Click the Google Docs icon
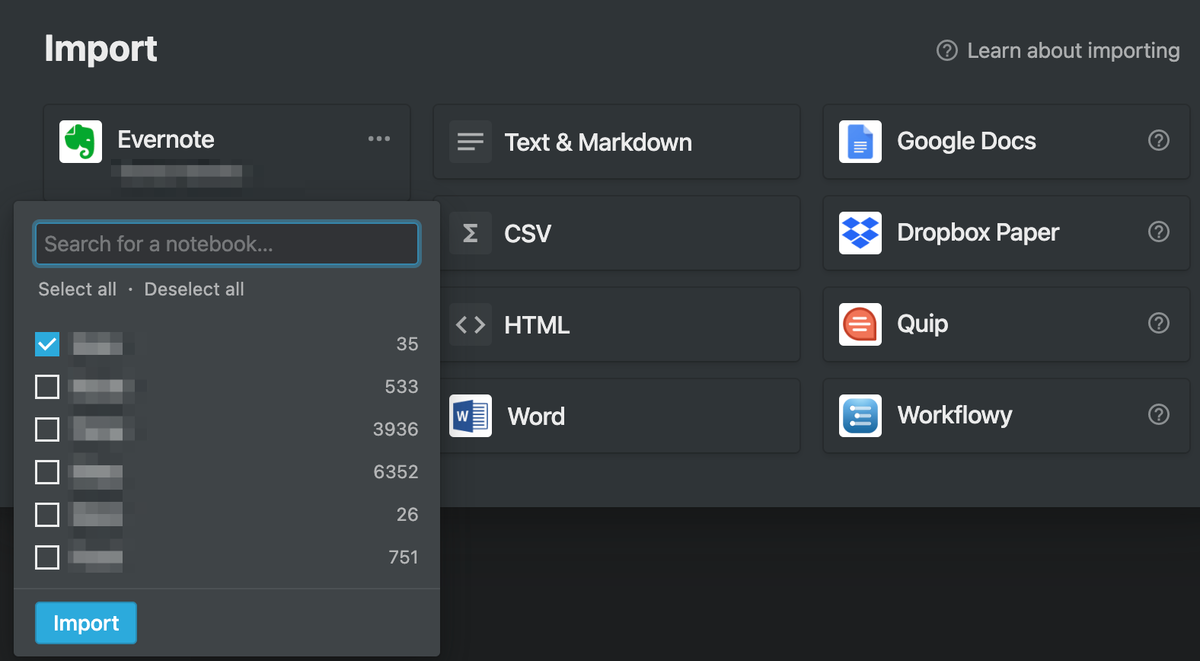This screenshot has width=1200, height=661. point(860,142)
